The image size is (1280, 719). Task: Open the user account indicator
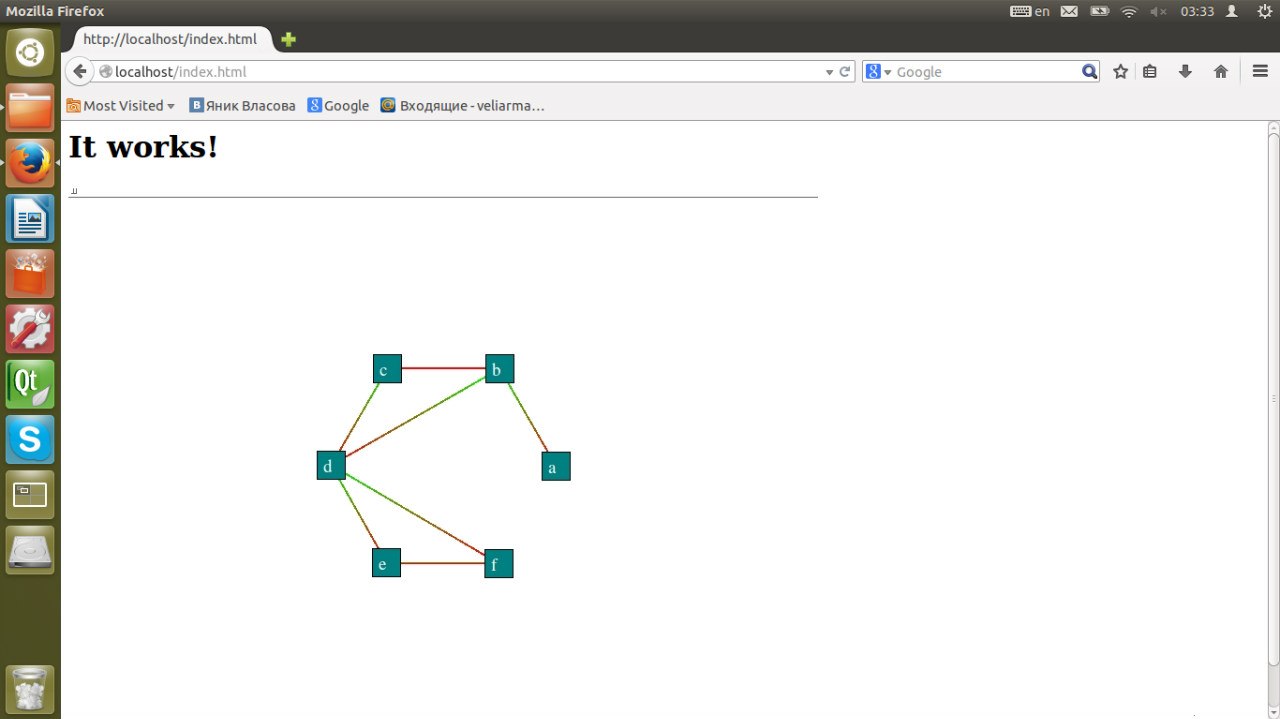pyautogui.click(x=1232, y=11)
